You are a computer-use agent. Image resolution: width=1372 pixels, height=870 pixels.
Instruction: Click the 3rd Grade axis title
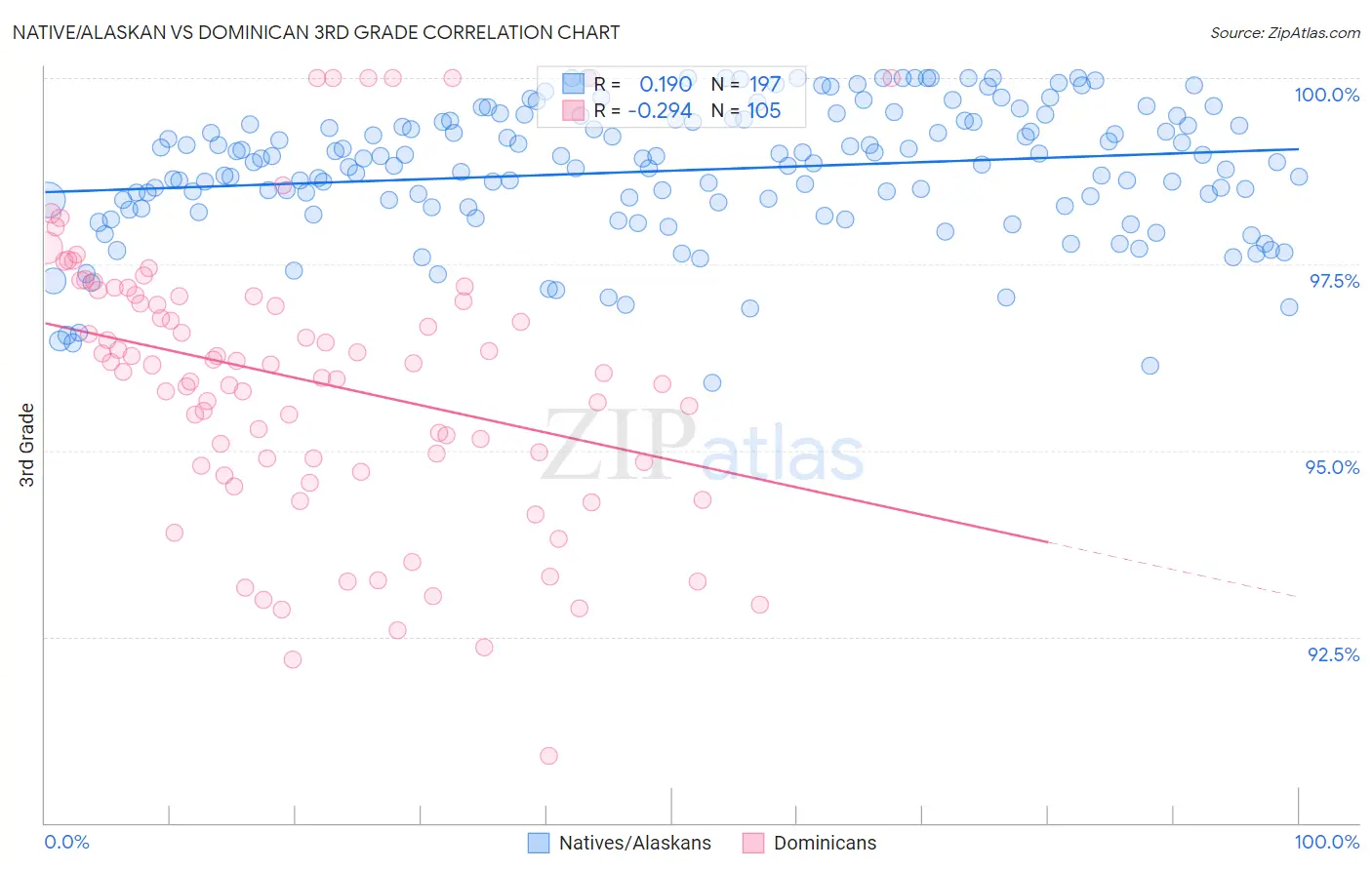27,445
